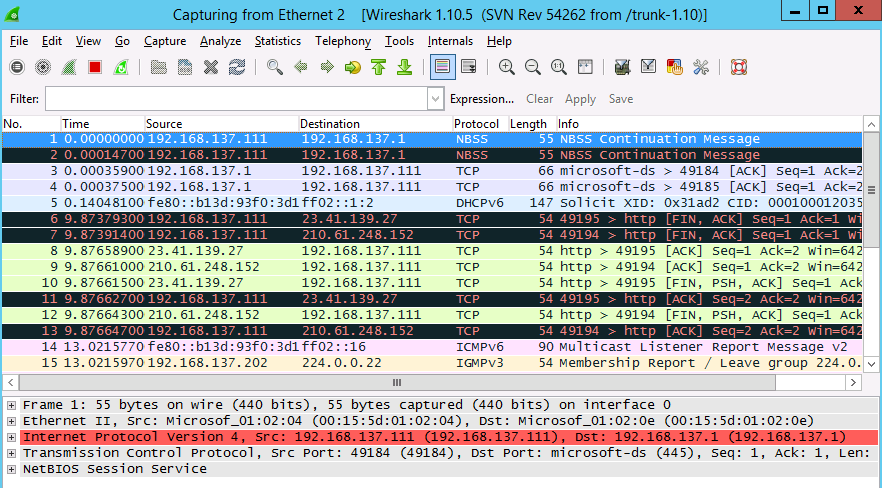Image resolution: width=882 pixels, height=488 pixels.
Task: Open the View menu
Action: click(x=88, y=41)
